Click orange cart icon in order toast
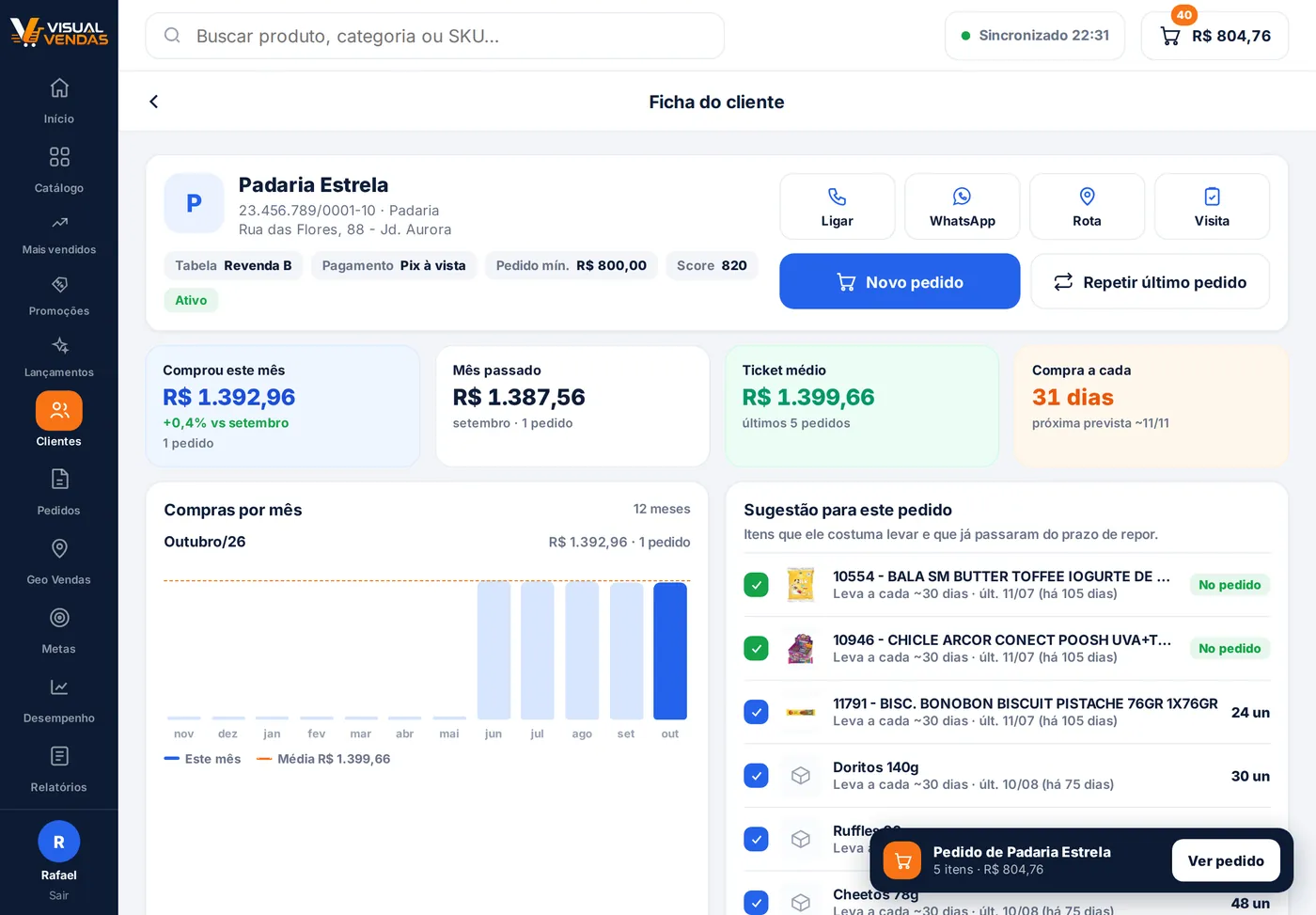 (902, 860)
